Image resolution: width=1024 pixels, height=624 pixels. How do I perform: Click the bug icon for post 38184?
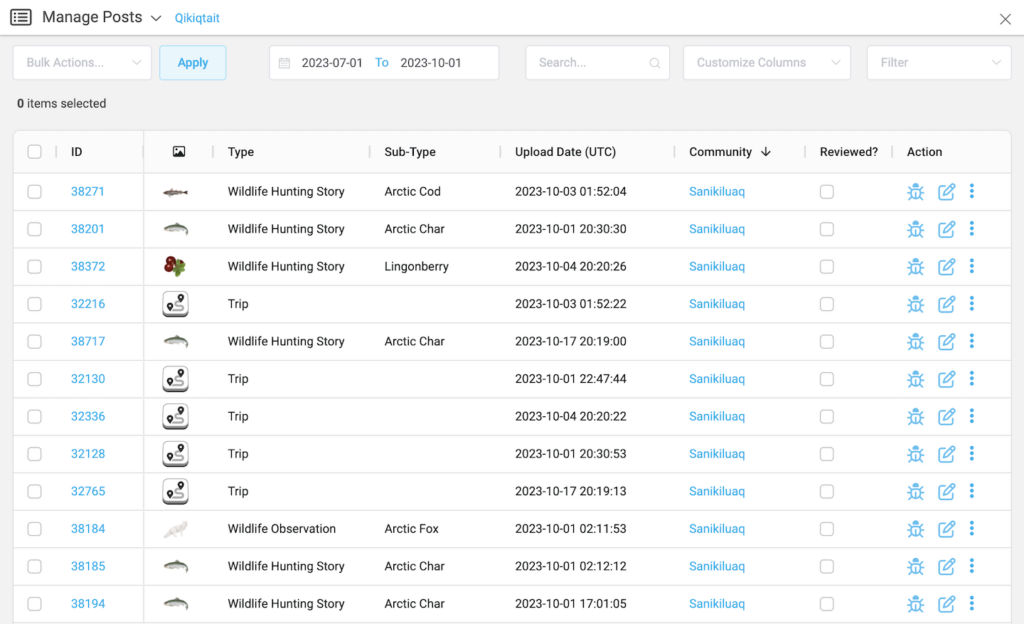pos(915,529)
